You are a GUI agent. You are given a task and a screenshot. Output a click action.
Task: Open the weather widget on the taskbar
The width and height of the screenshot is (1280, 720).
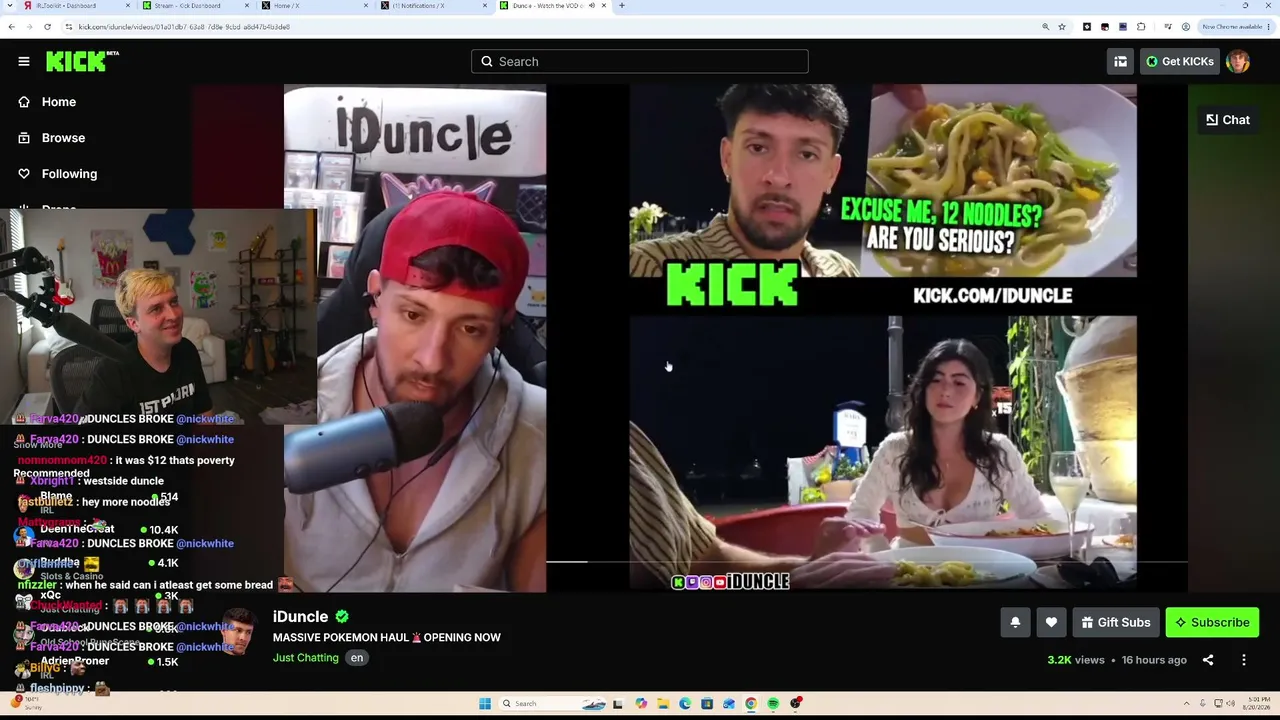(25, 704)
